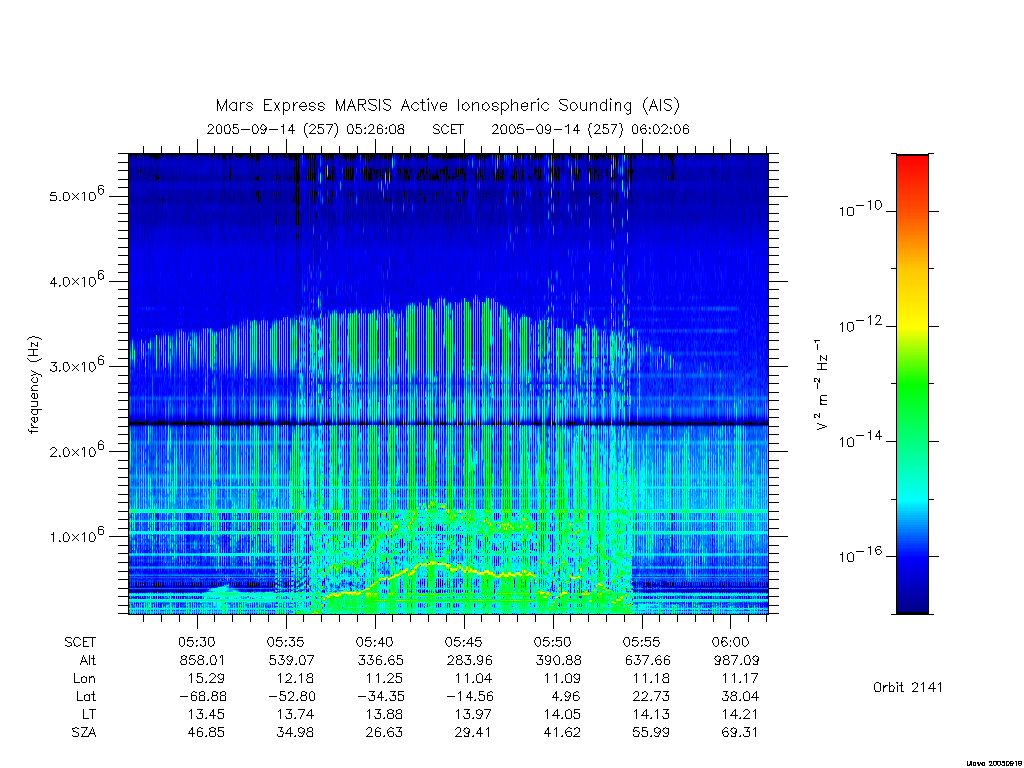
Task: Click the 10⁻¹² color bar label
Action: (860, 324)
